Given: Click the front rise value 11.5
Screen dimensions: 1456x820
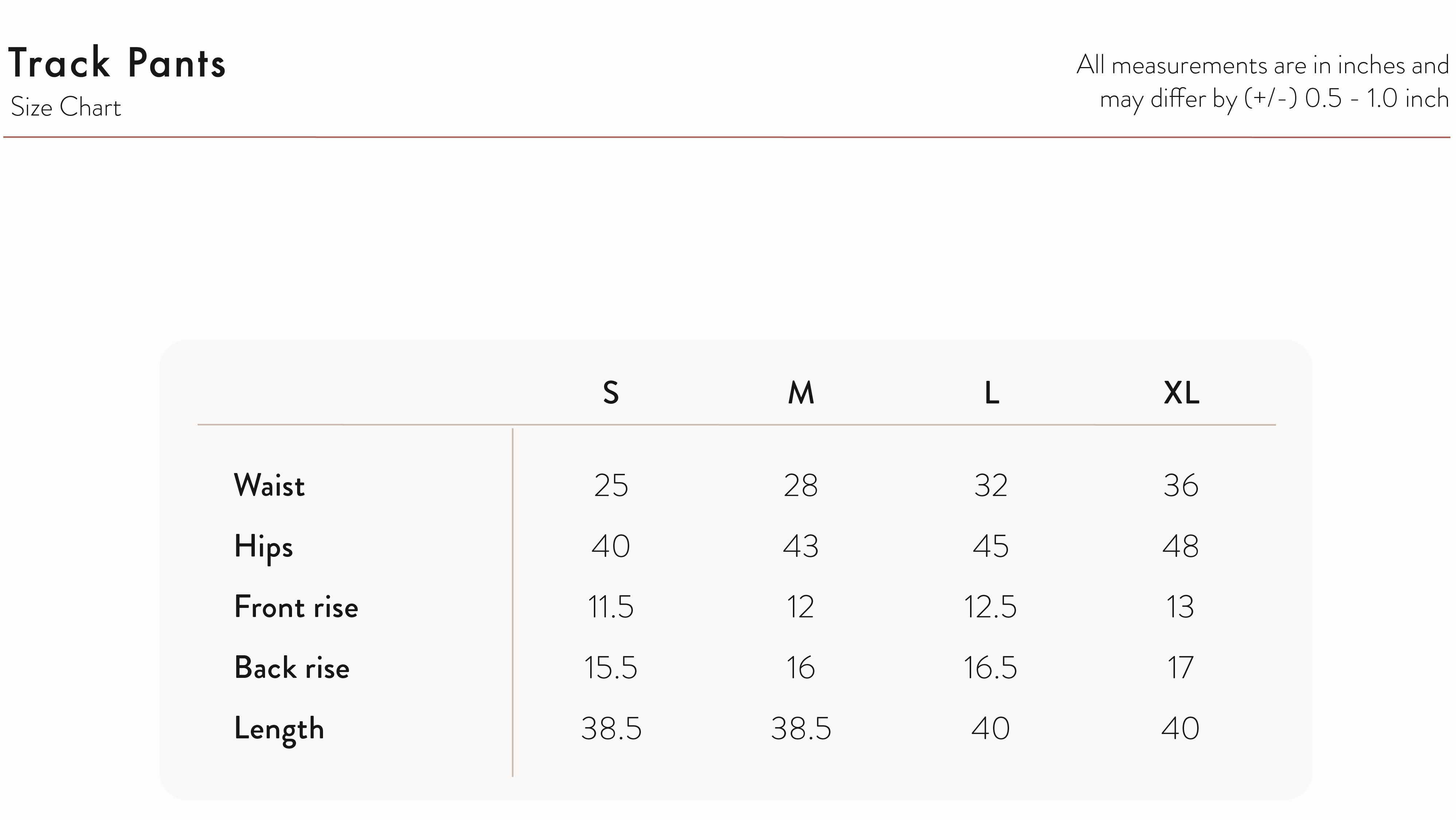Looking at the screenshot, I should pos(611,607).
